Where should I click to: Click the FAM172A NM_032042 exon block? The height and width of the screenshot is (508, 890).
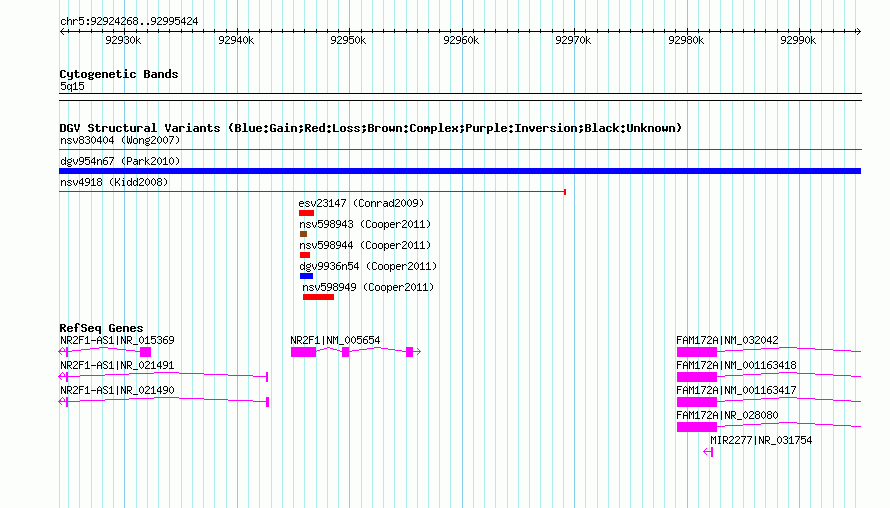pos(697,352)
